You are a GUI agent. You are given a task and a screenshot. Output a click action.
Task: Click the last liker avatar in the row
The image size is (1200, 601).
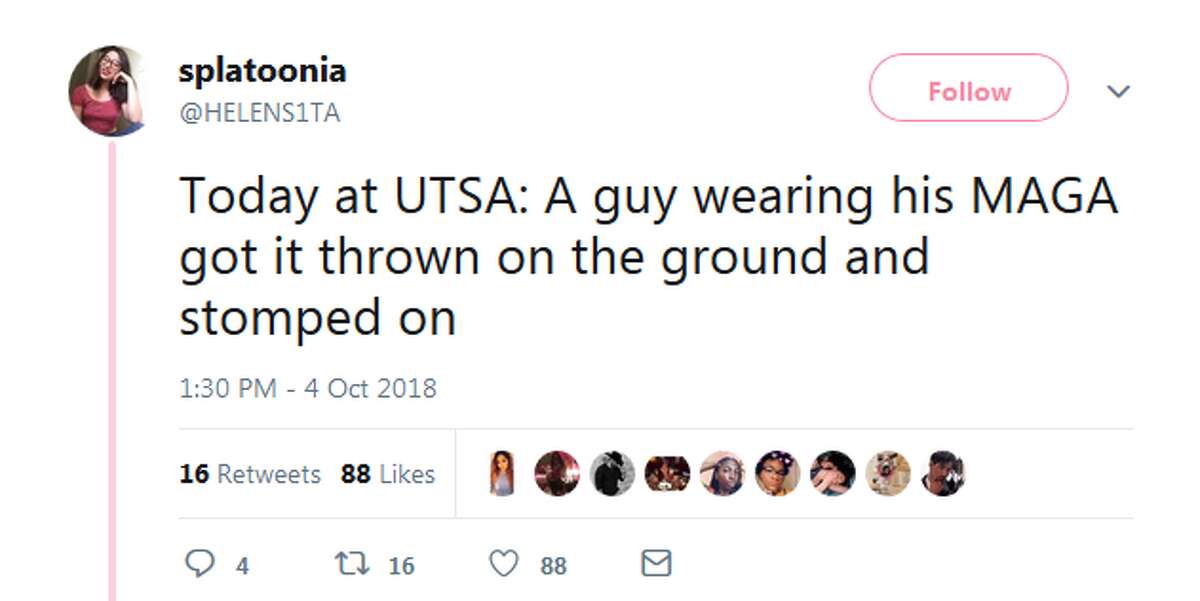pos(944,473)
